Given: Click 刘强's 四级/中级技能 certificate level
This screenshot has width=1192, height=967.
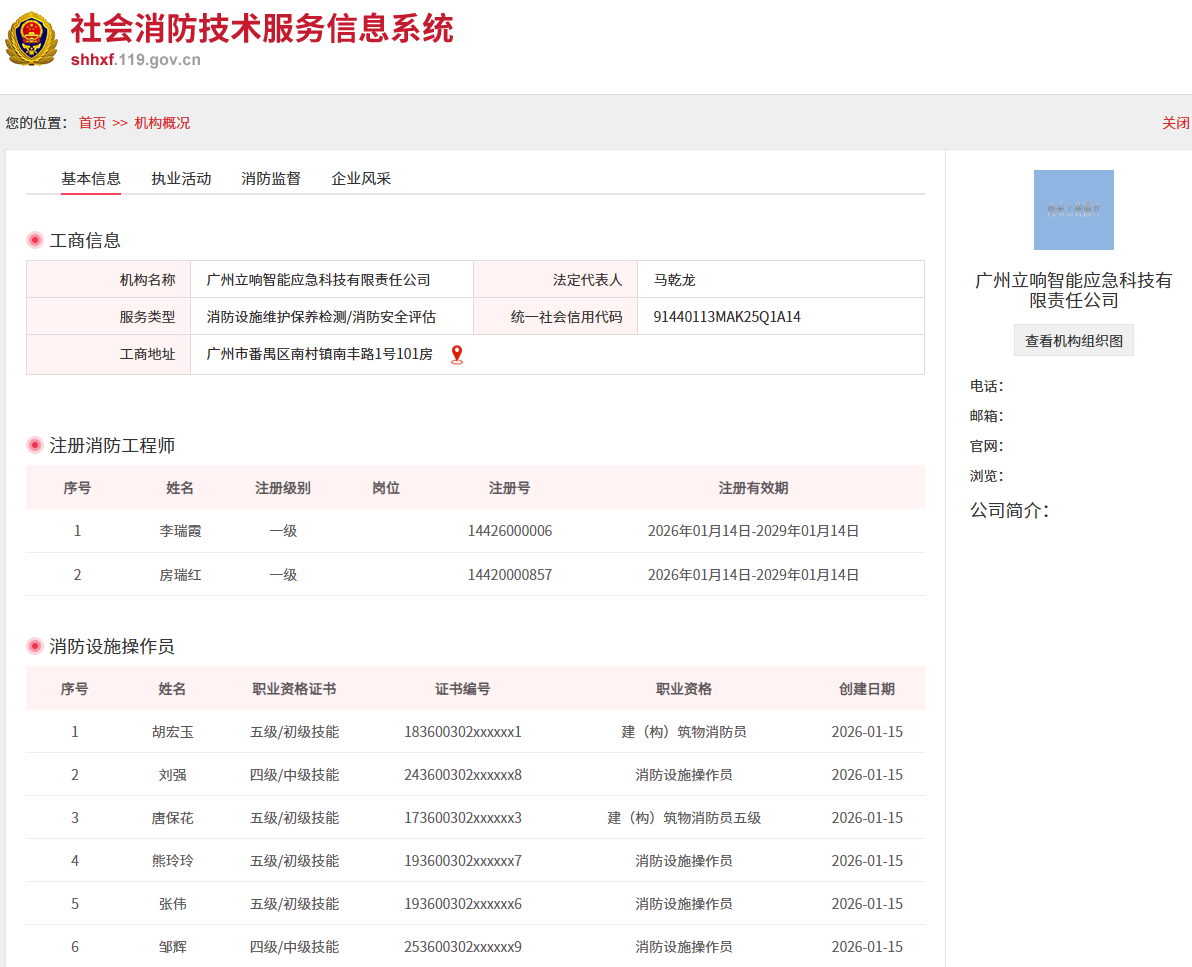Looking at the screenshot, I should click(294, 775).
